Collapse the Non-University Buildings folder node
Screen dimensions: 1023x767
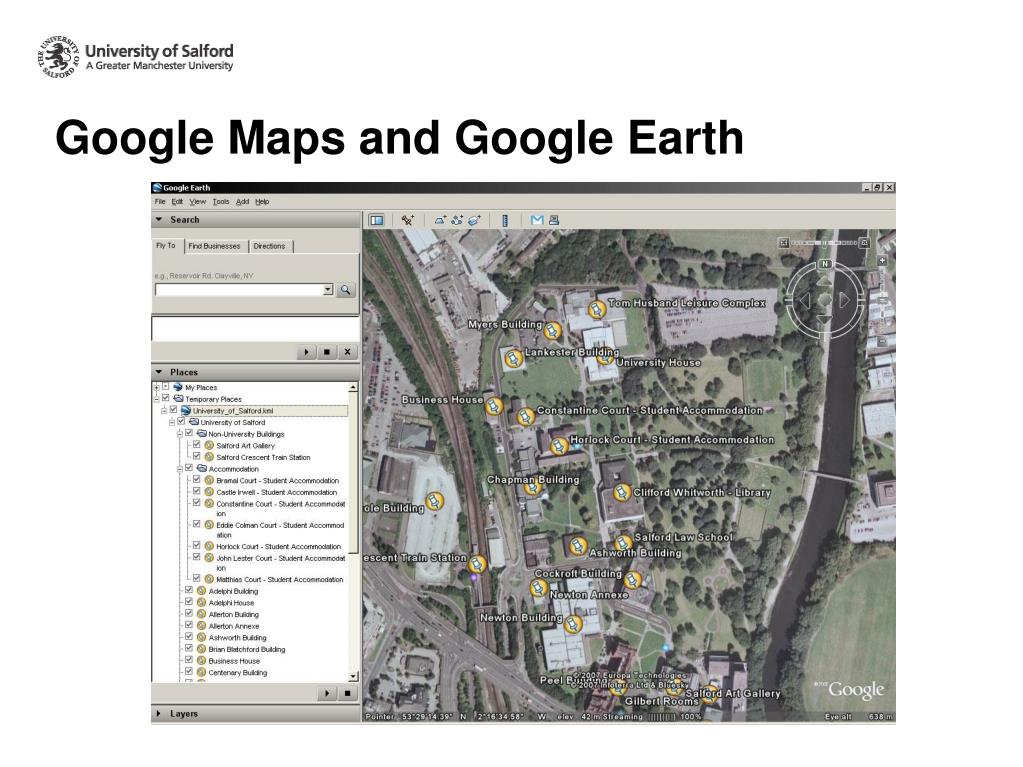click(180, 433)
